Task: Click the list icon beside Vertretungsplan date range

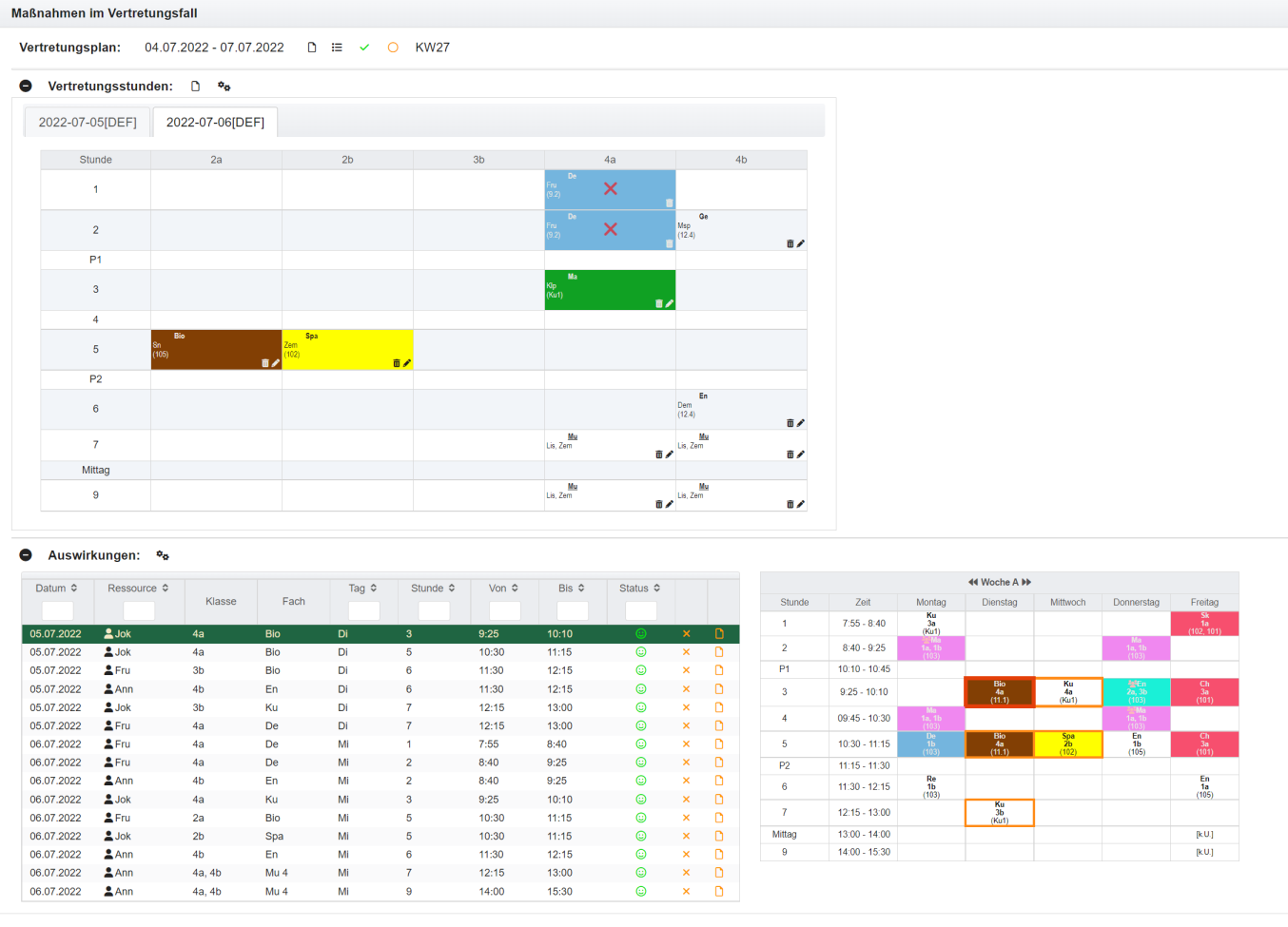Action: (337, 48)
